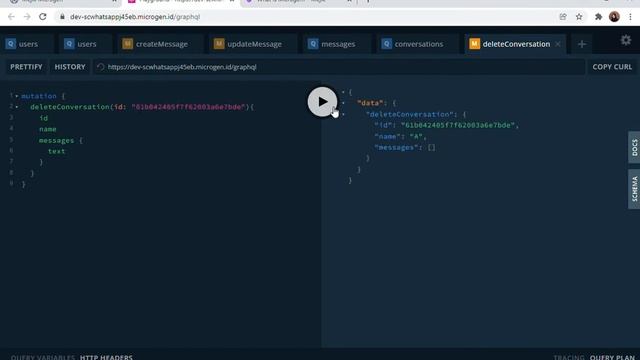View site information via the lock icon
Screen dimensions: 640x360
(x=62, y=17)
